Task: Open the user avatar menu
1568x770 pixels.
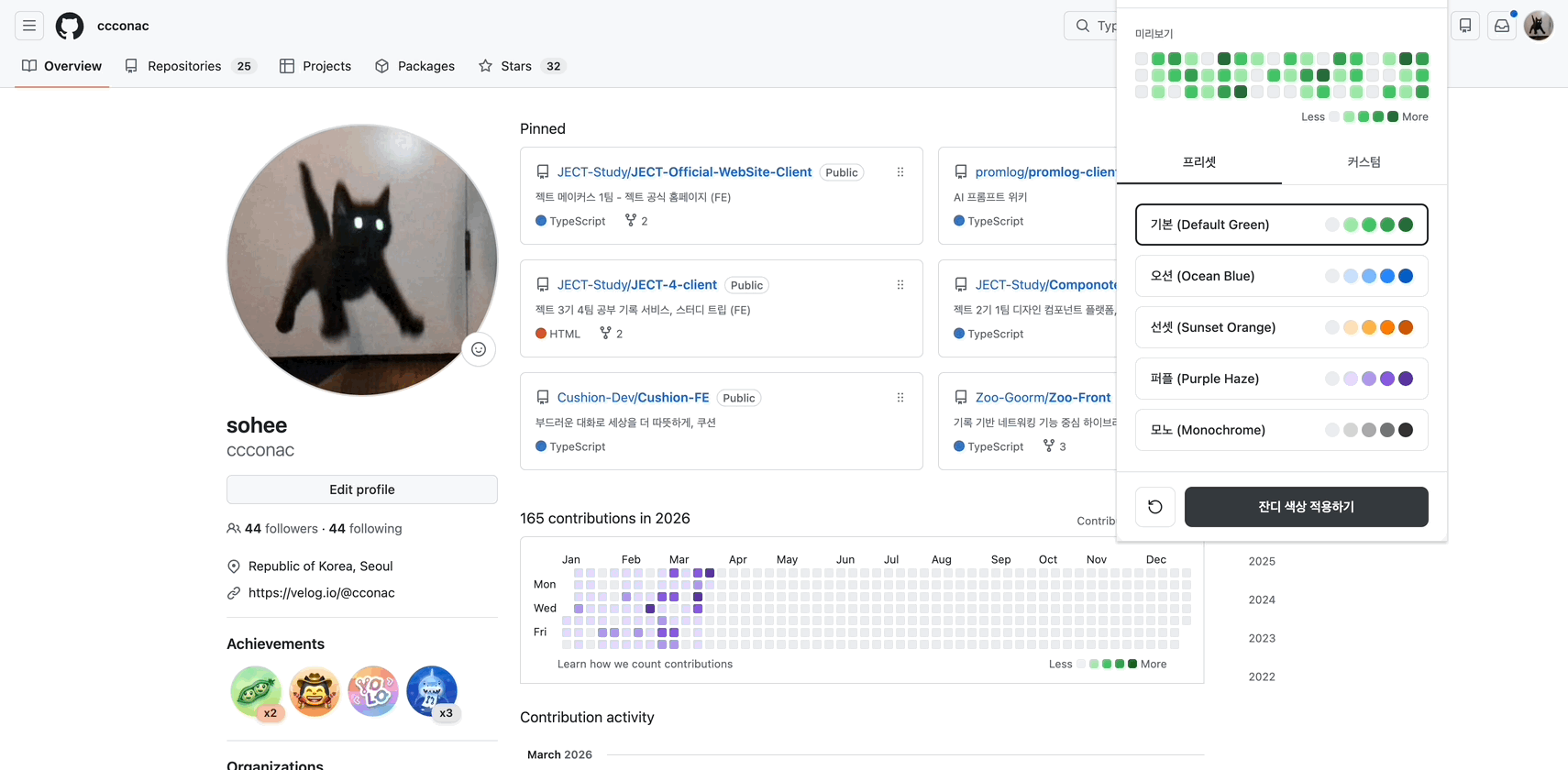Action: click(x=1539, y=26)
